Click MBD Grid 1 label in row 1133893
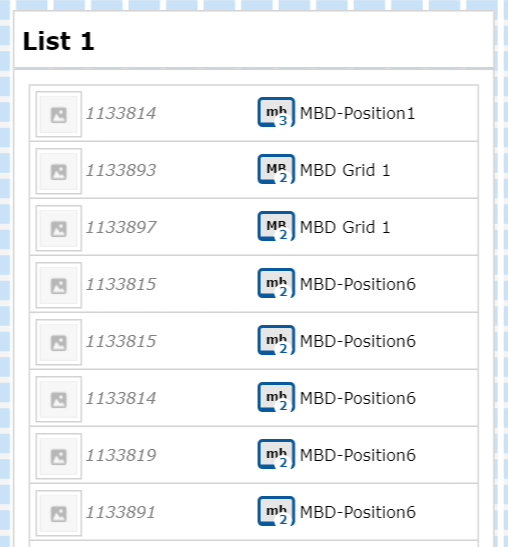 coord(345,170)
